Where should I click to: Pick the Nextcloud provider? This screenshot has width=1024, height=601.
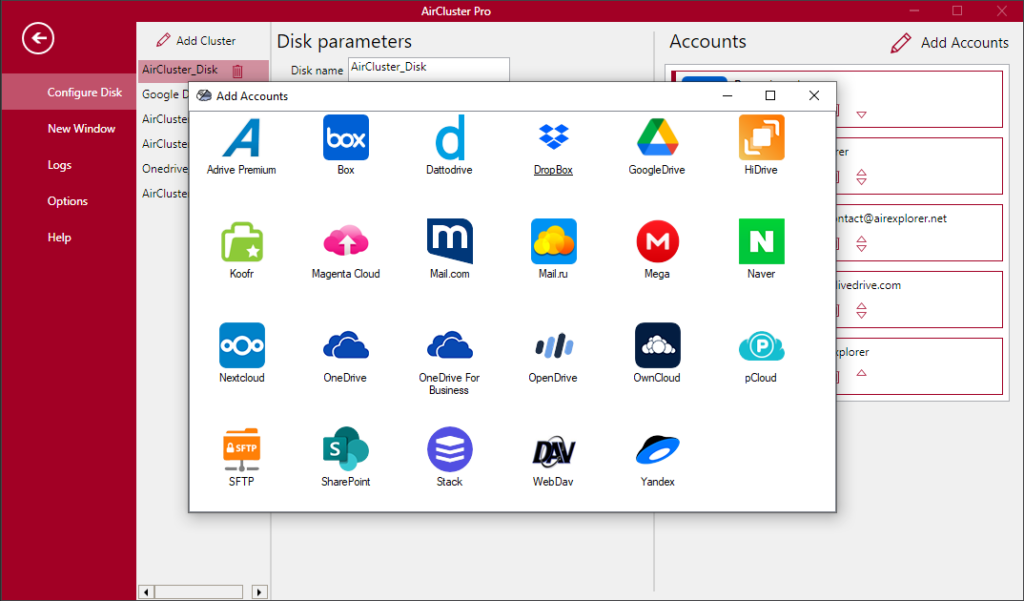pyautogui.click(x=242, y=353)
